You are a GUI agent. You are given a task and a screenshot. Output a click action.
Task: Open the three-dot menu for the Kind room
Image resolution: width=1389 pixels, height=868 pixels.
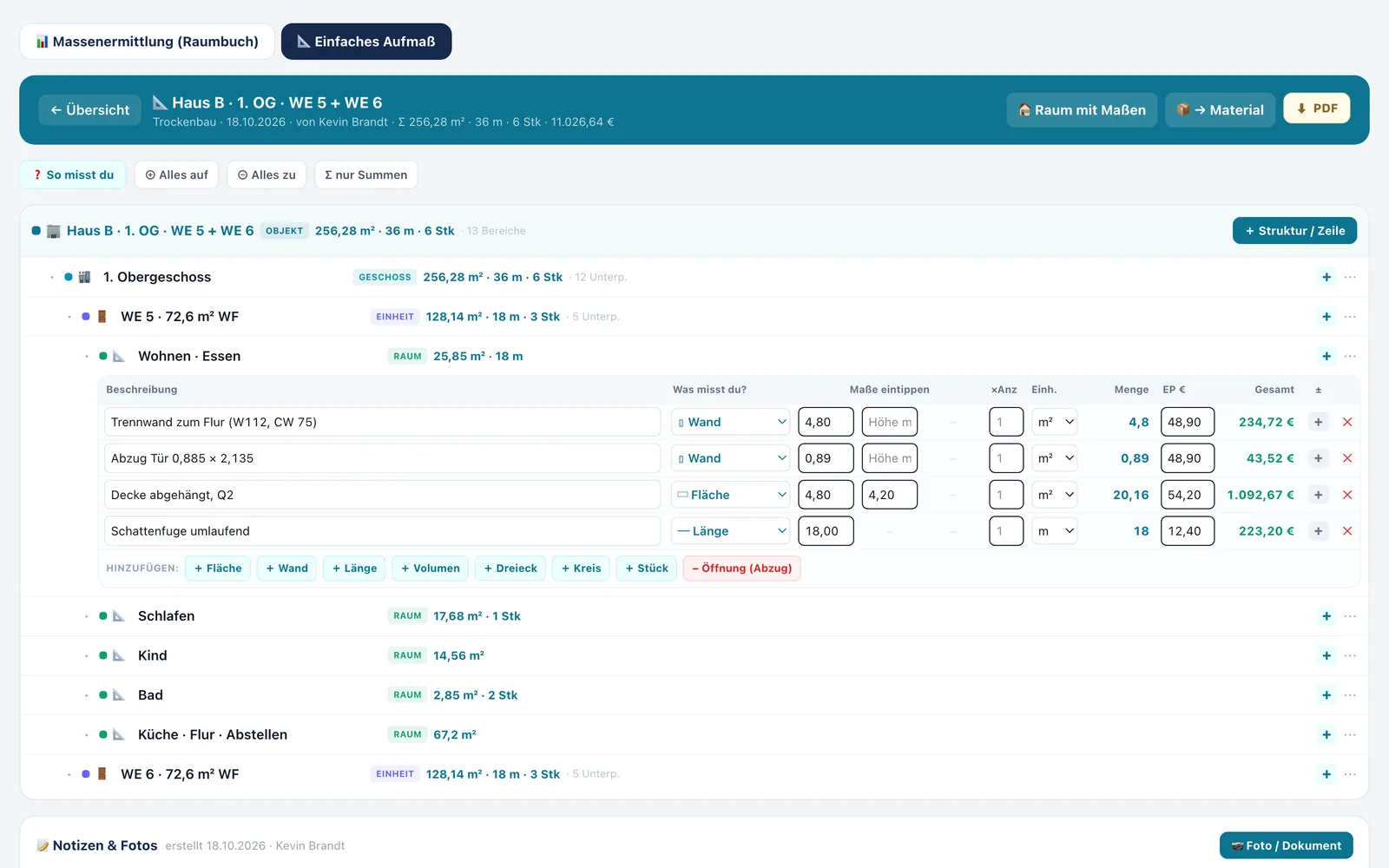[x=1350, y=655]
